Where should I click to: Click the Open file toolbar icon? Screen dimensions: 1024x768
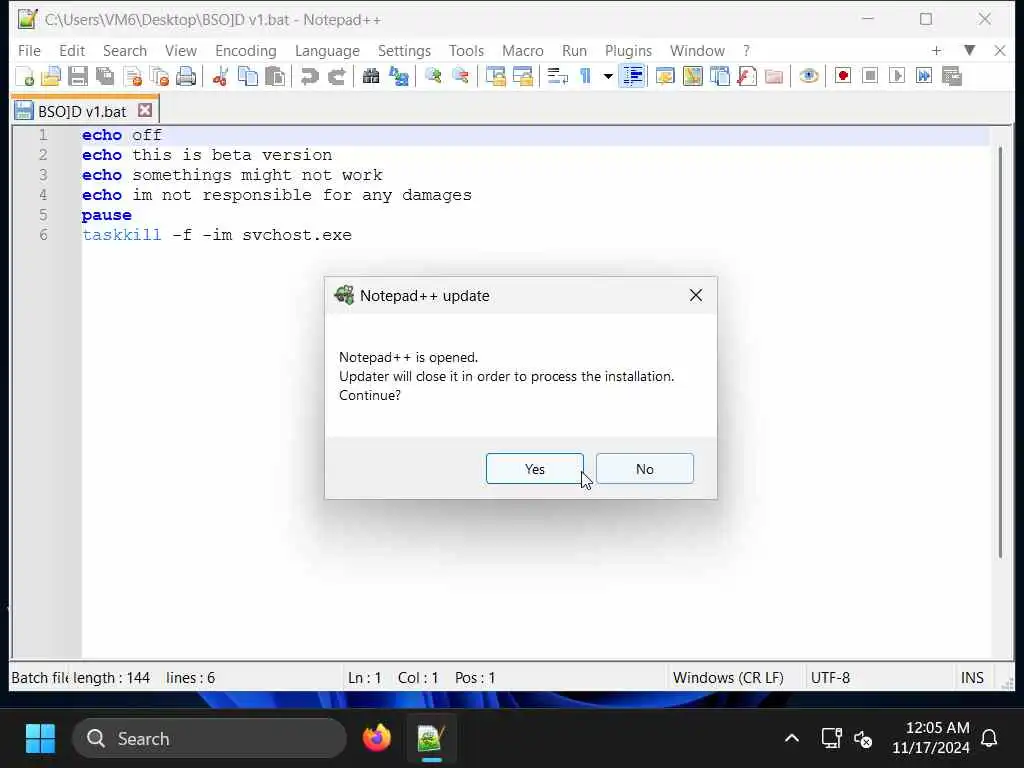[51, 76]
